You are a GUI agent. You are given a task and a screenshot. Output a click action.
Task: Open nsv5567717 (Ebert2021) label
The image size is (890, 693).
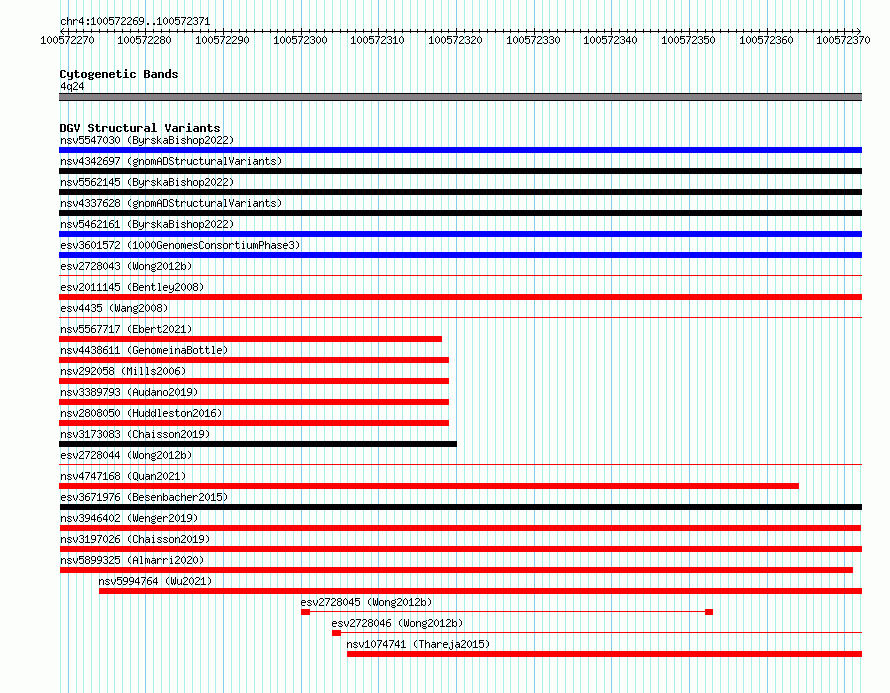coord(126,329)
